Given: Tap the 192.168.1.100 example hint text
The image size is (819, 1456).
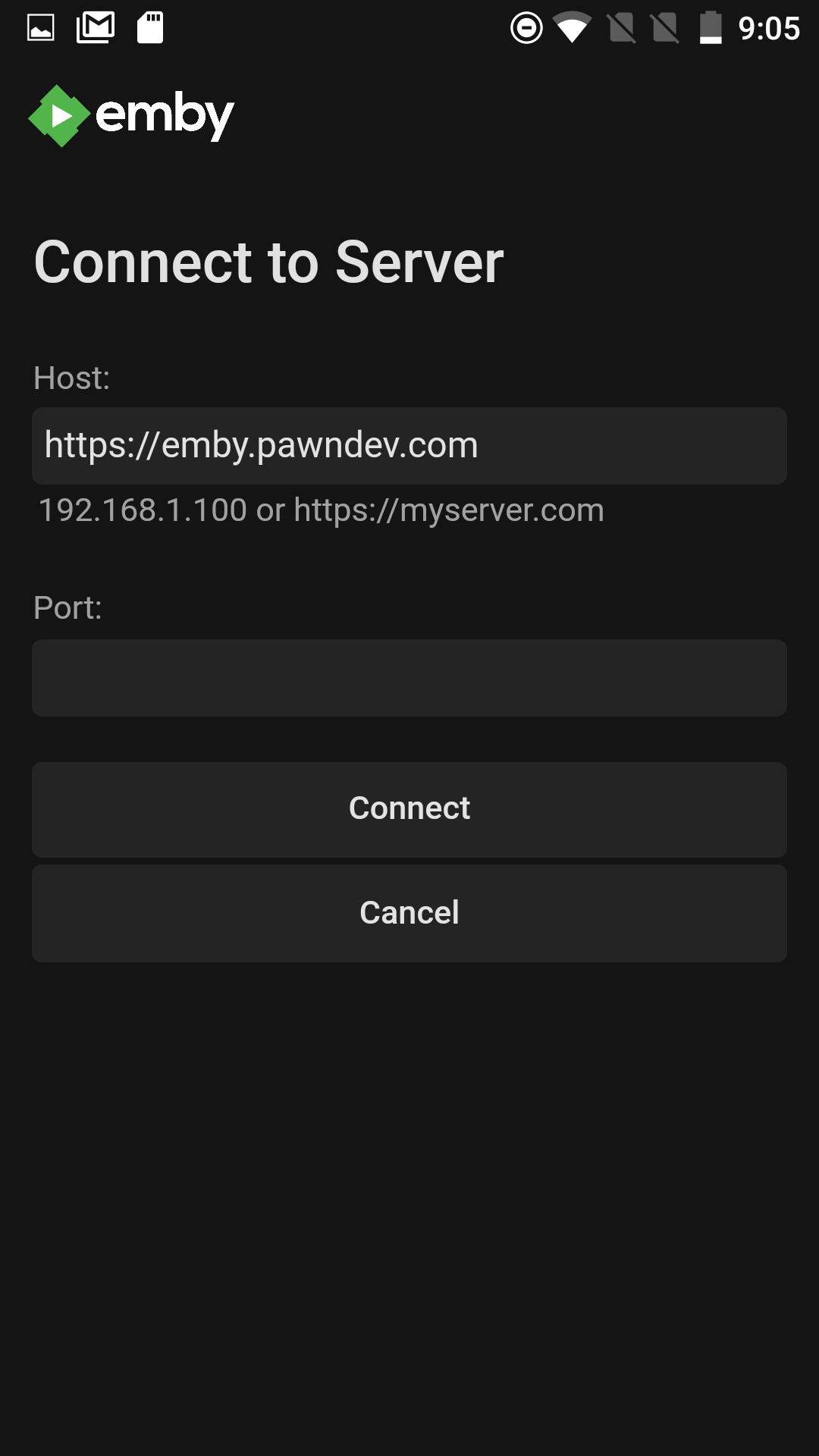Looking at the screenshot, I should coord(143,510).
